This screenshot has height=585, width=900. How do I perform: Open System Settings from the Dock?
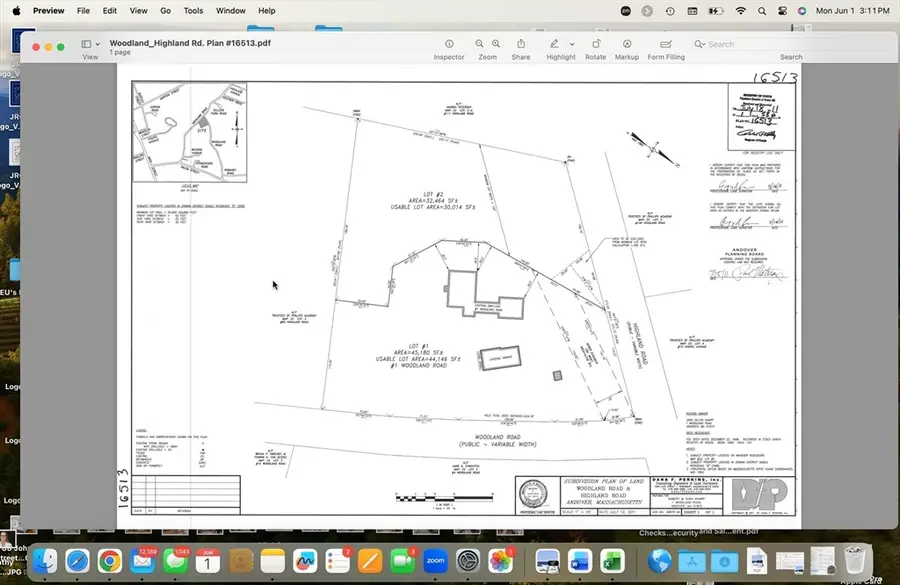click(x=468, y=560)
